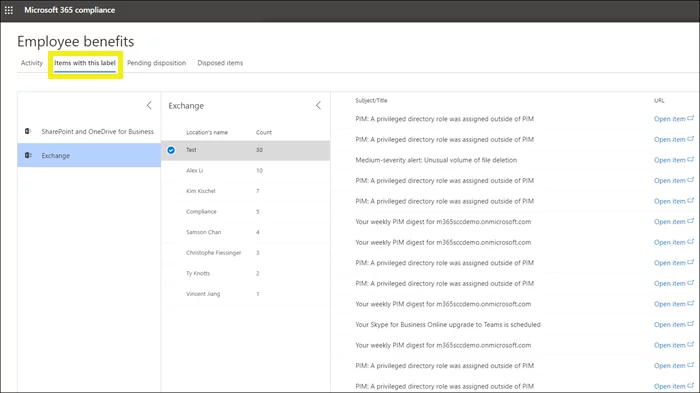Select the Samson Chan mailbox row
Viewport: 700px width, 393px height.
click(246, 232)
